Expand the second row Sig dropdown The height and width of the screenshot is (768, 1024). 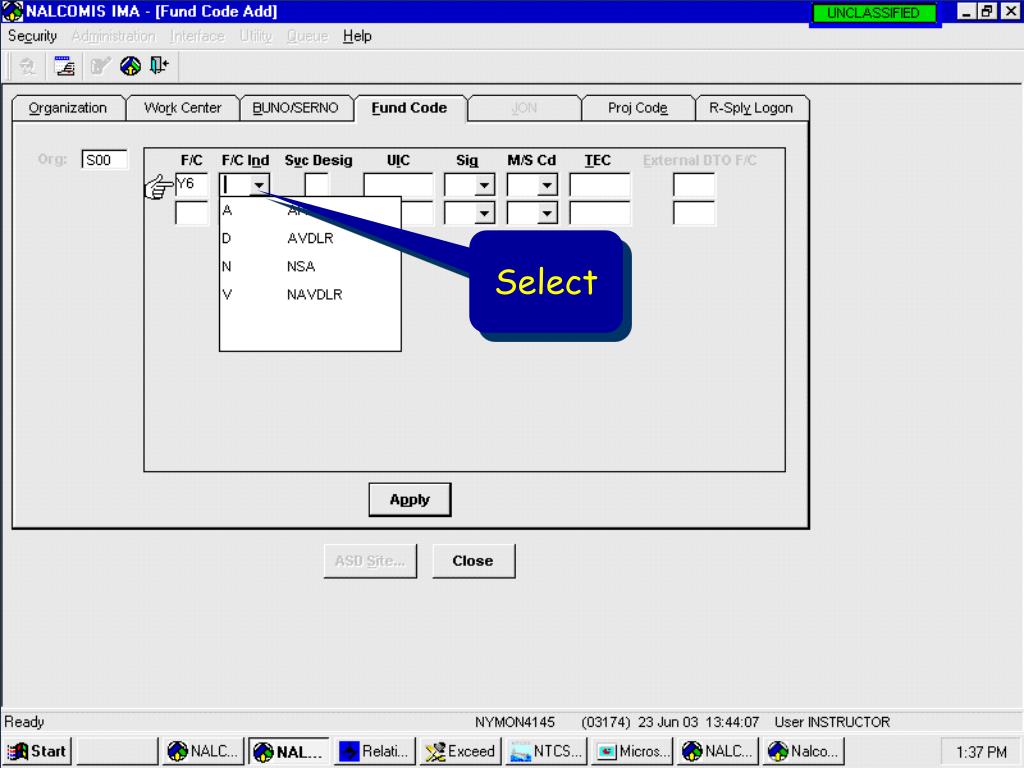(484, 213)
